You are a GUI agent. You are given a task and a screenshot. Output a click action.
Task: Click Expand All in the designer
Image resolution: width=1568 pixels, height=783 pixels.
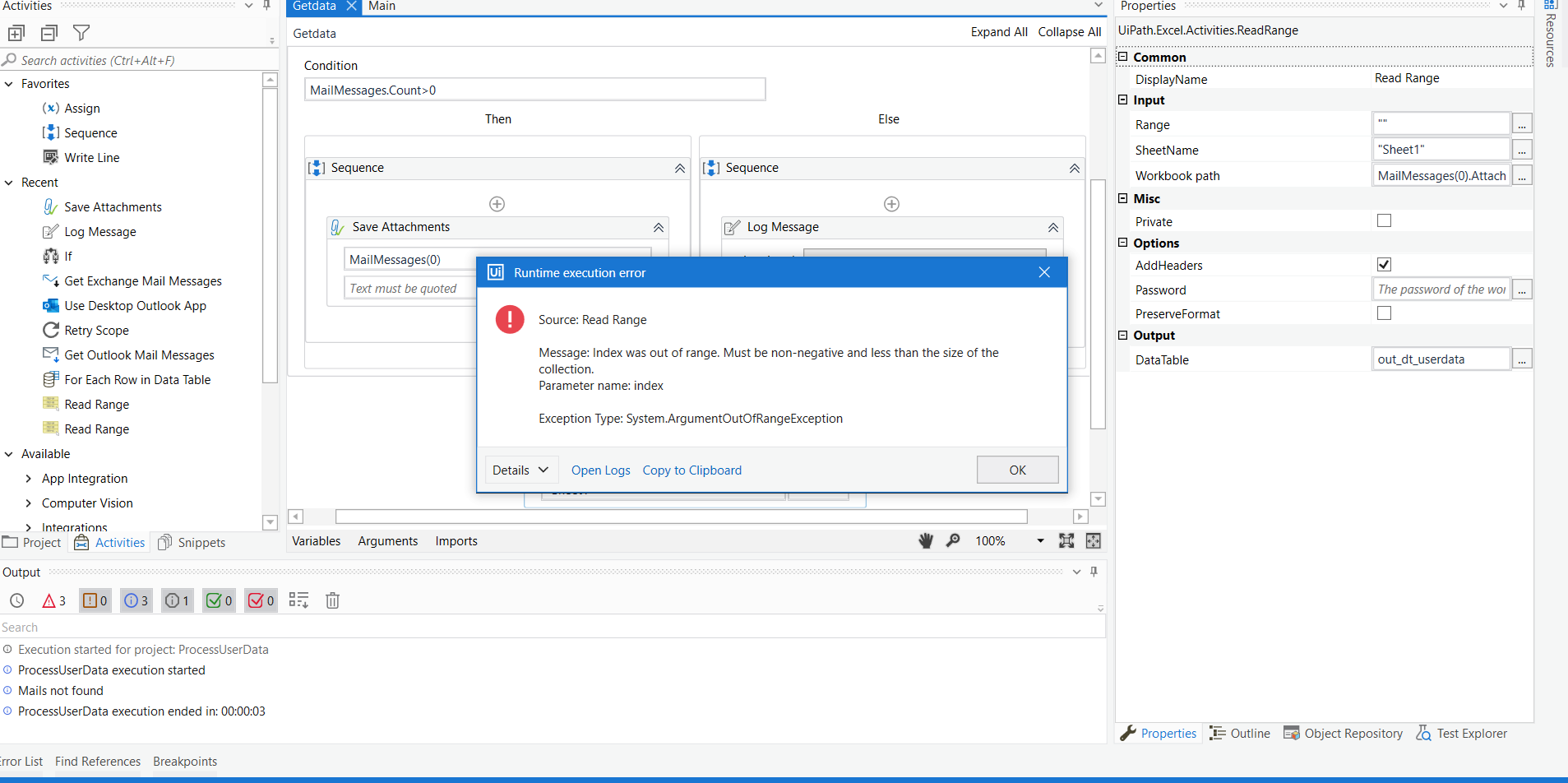[999, 32]
